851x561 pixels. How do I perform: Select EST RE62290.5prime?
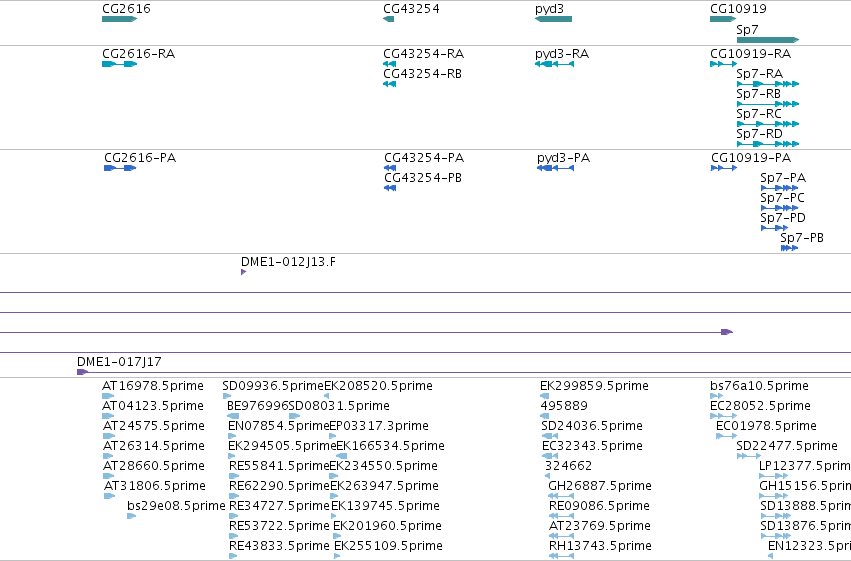click(234, 496)
